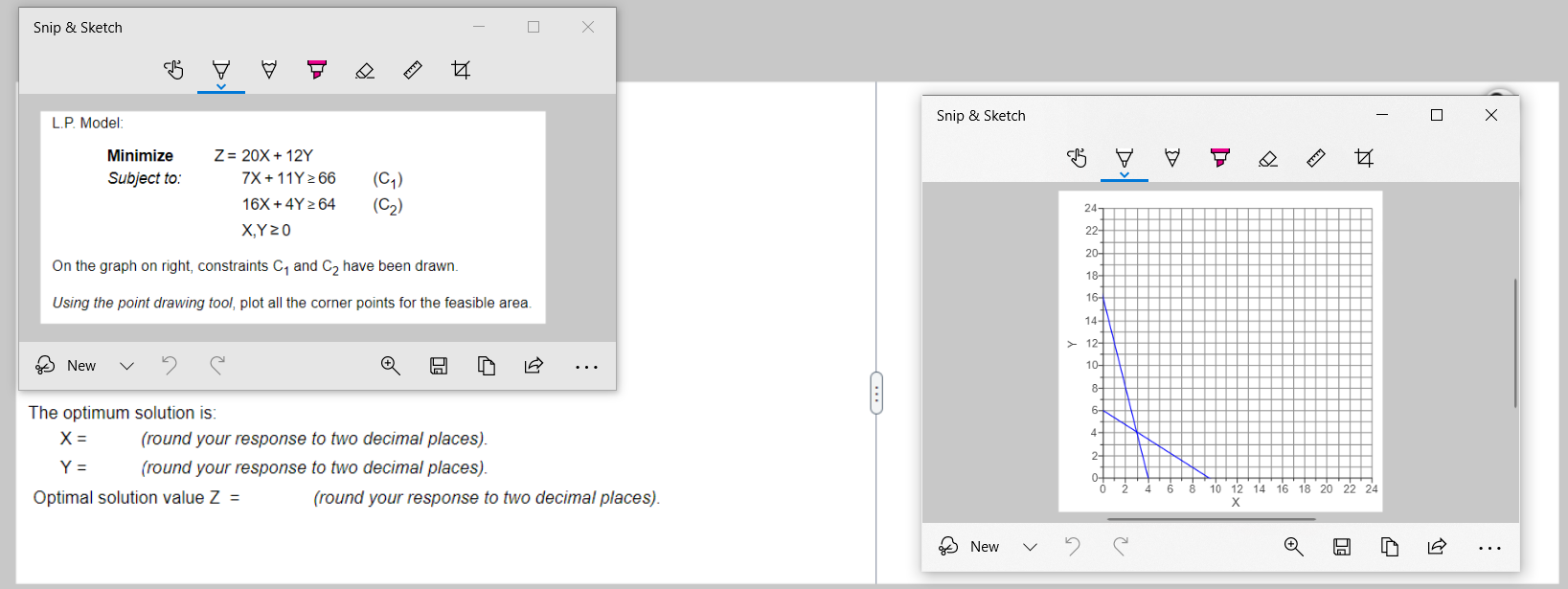The image size is (1568, 589).
Task: Click Undo in left Snip & Sketch window
Action: pyautogui.click(x=170, y=365)
